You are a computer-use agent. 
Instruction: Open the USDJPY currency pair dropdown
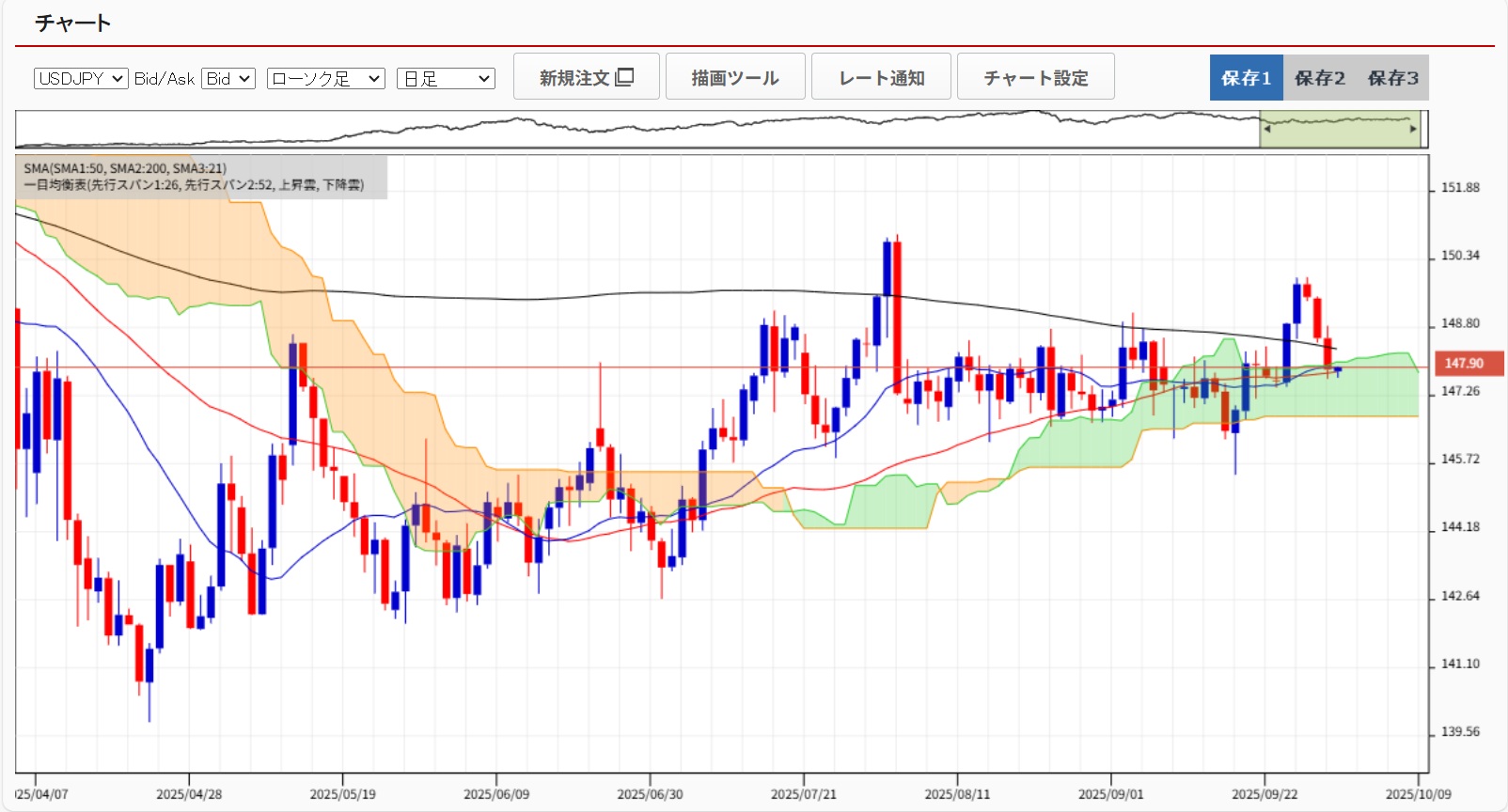click(81, 79)
